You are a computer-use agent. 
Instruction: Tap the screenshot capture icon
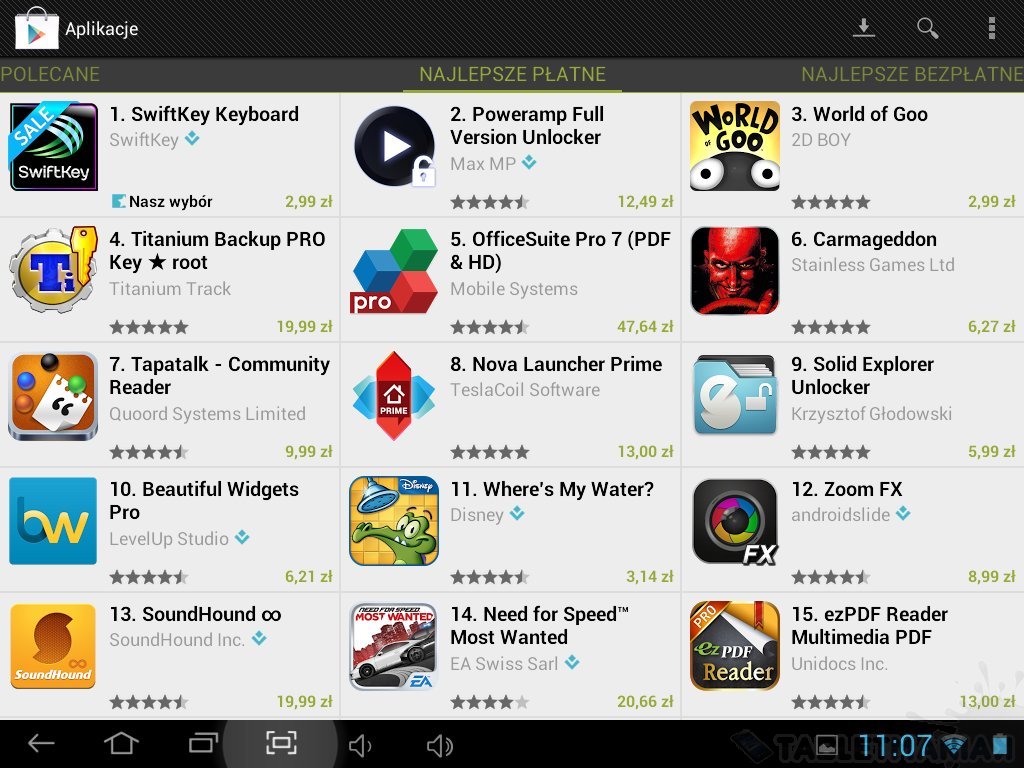281,743
